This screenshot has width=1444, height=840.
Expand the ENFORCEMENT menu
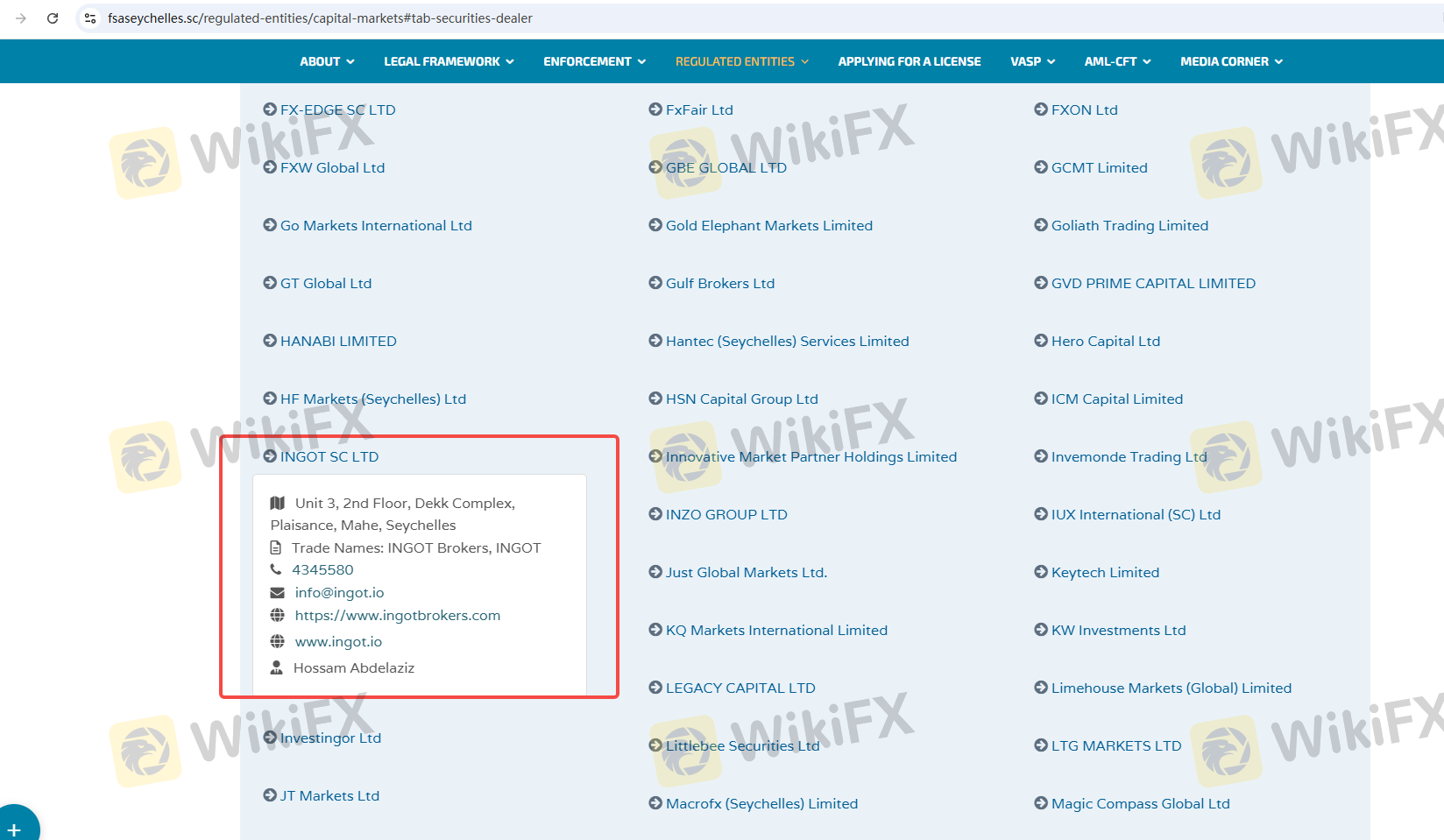[x=594, y=61]
